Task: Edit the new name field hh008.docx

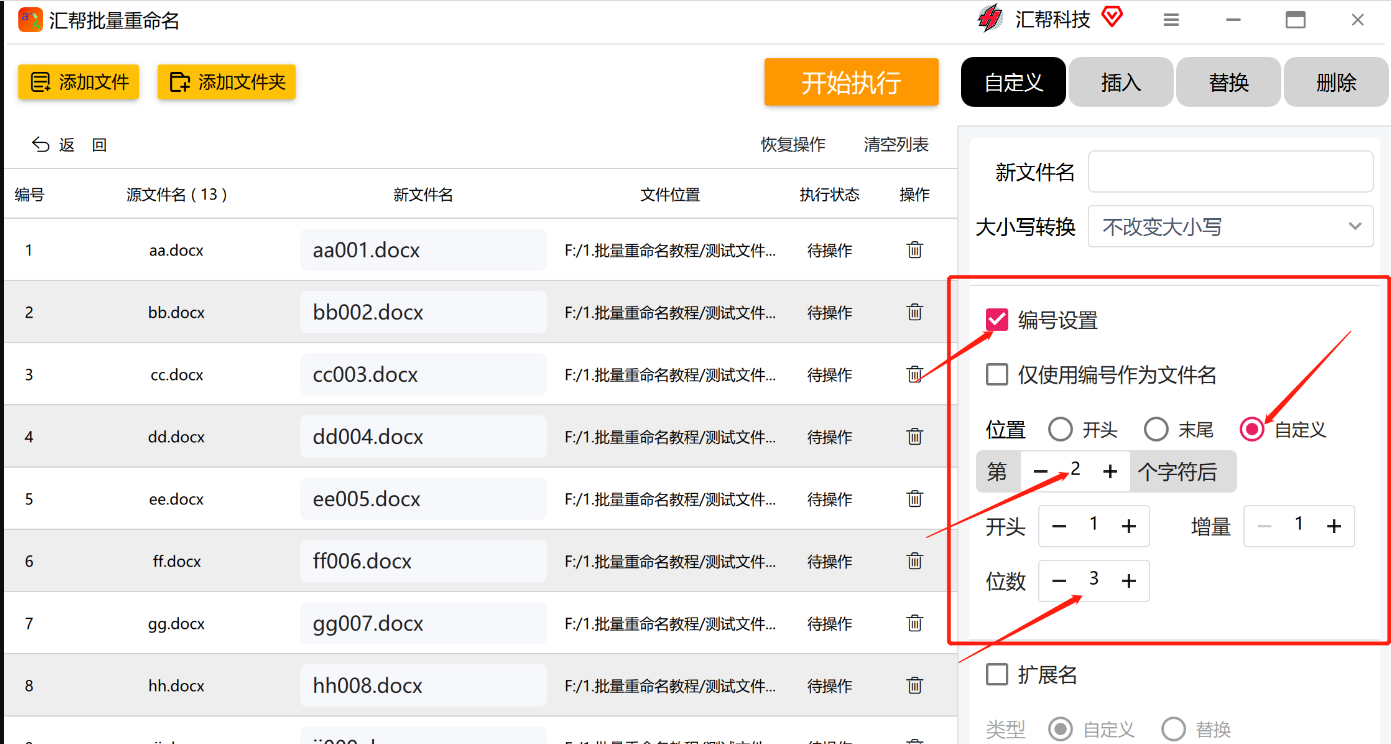Action: 423,685
